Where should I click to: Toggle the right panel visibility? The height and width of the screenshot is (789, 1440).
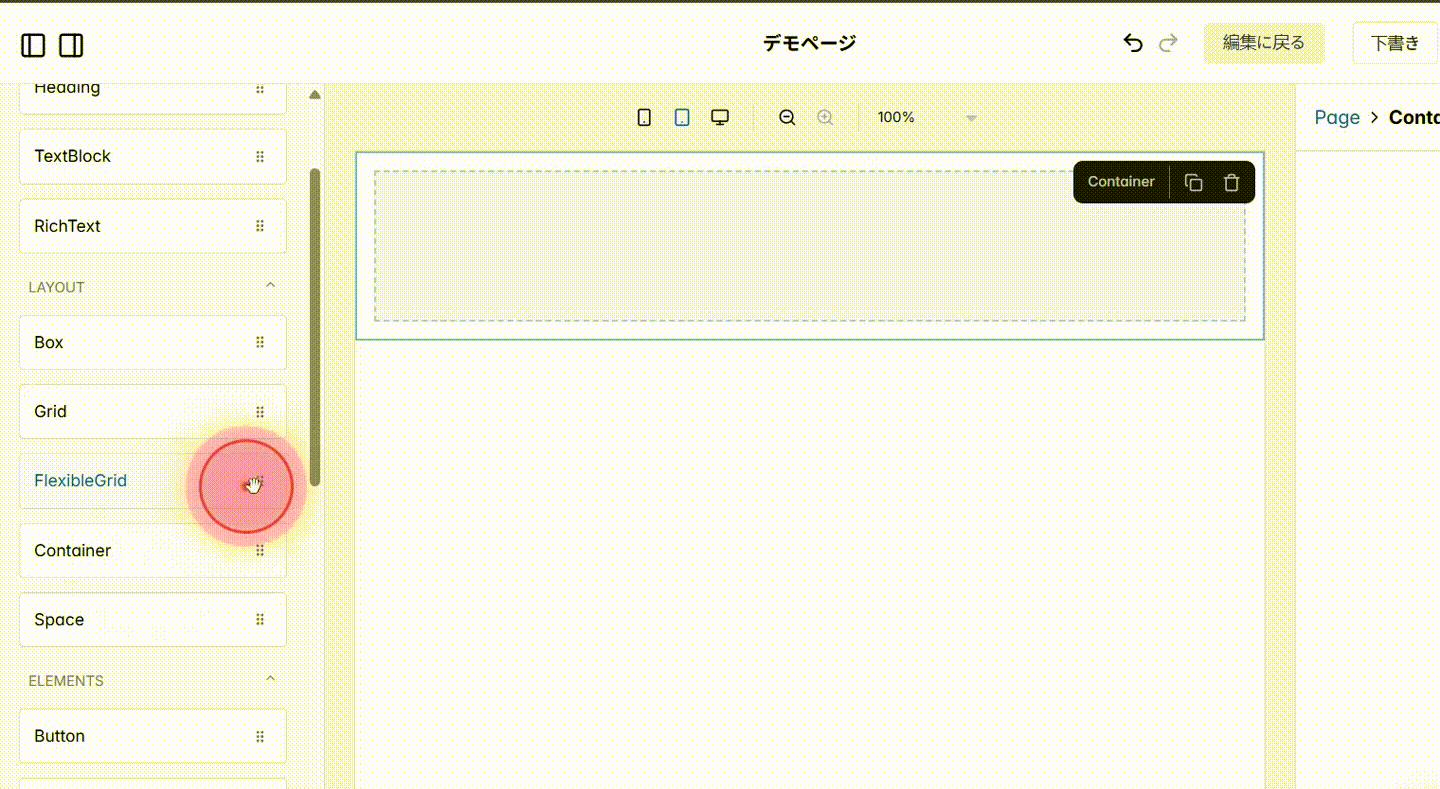pyautogui.click(x=71, y=45)
